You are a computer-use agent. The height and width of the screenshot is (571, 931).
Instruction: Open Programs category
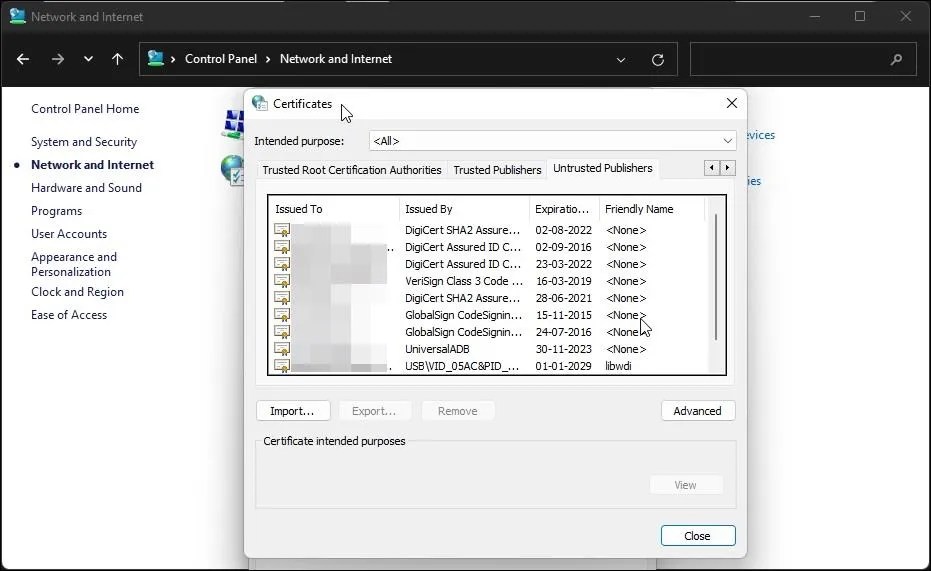point(56,211)
